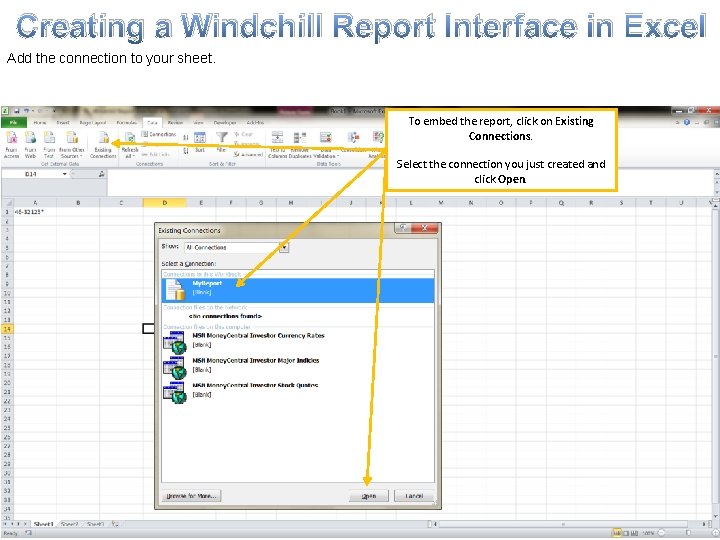Select row 14 header

7,329
